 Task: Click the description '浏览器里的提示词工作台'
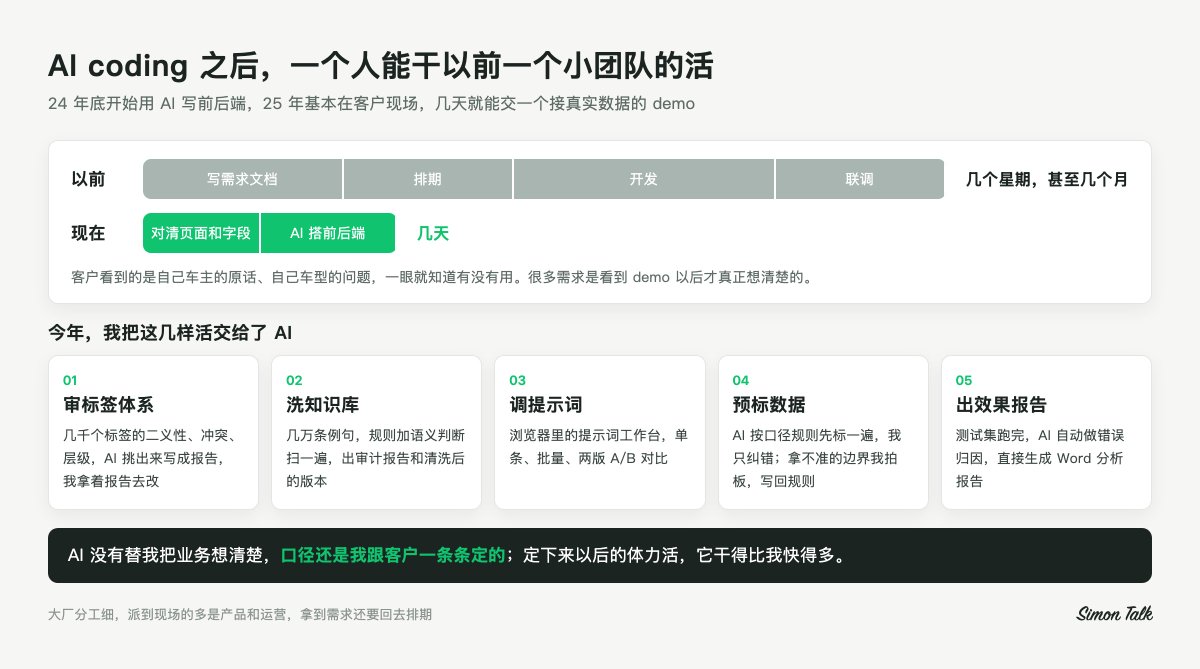[x=598, y=447]
